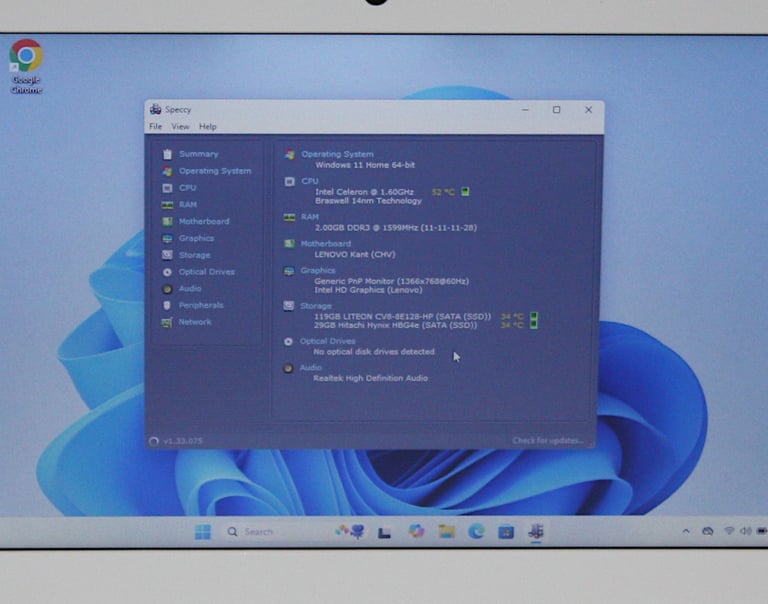Viewport: 768px width, 604px height.
Task: Click the Network icon in sidebar
Action: click(x=167, y=322)
